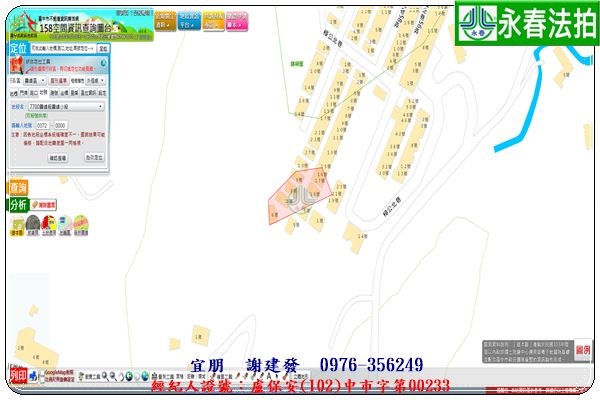Viewport: 600px width, 400px height.
Task: Open the brown menu in the top bar
Action: (165, 21)
